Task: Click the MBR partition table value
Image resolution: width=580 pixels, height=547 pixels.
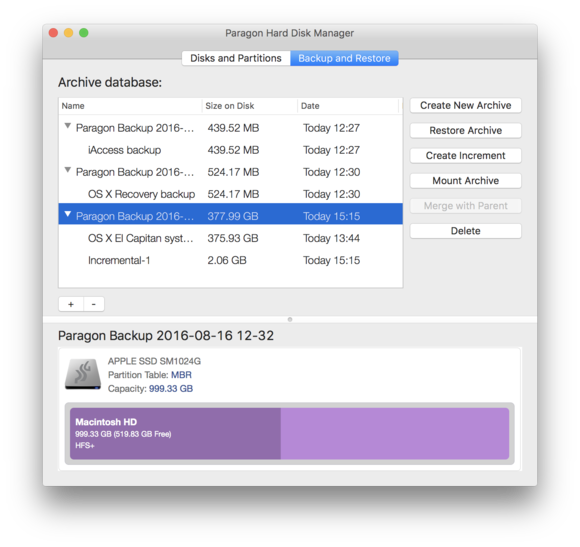Action: pyautogui.click(x=181, y=375)
